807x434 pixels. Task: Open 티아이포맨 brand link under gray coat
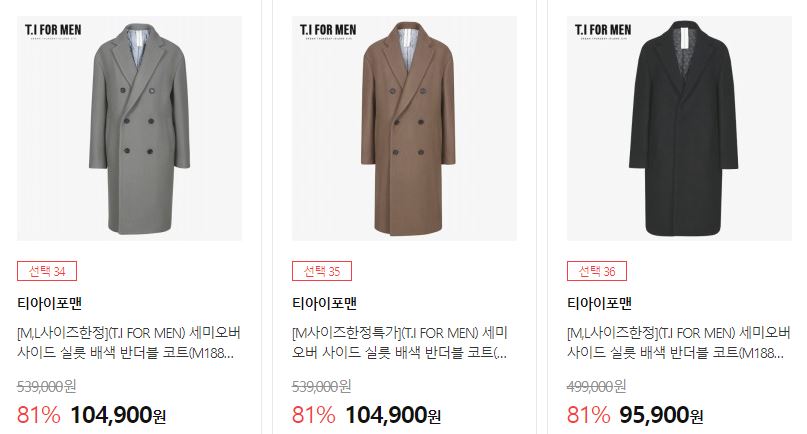49,303
